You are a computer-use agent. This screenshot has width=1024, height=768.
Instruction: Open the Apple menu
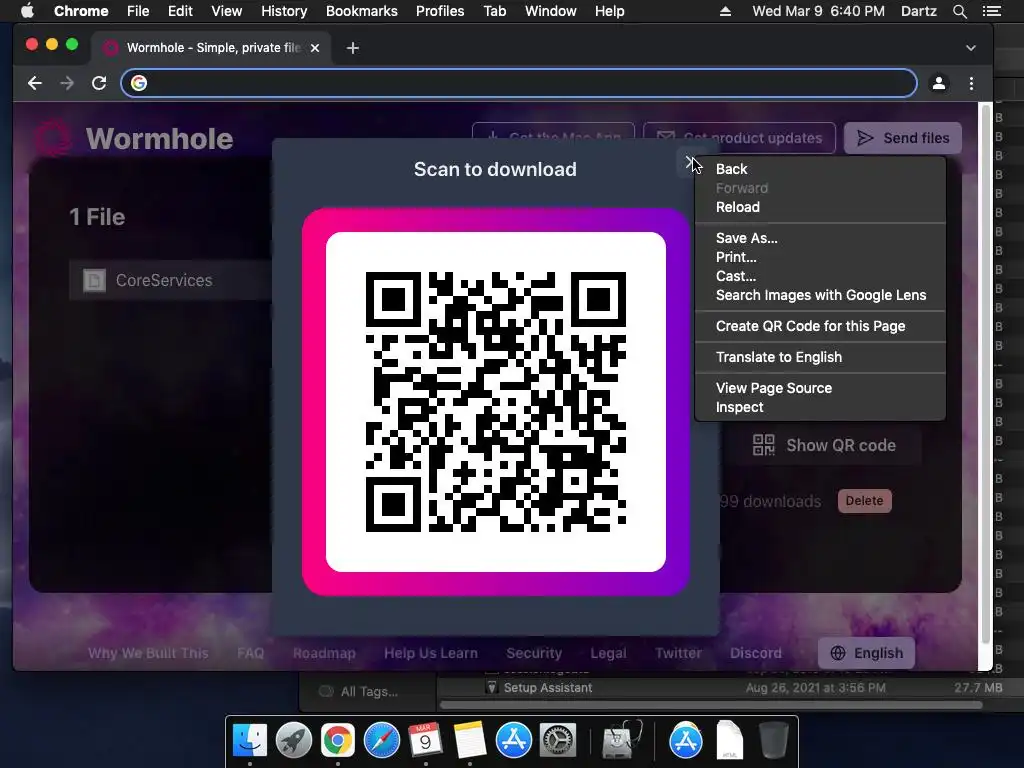coord(27,11)
